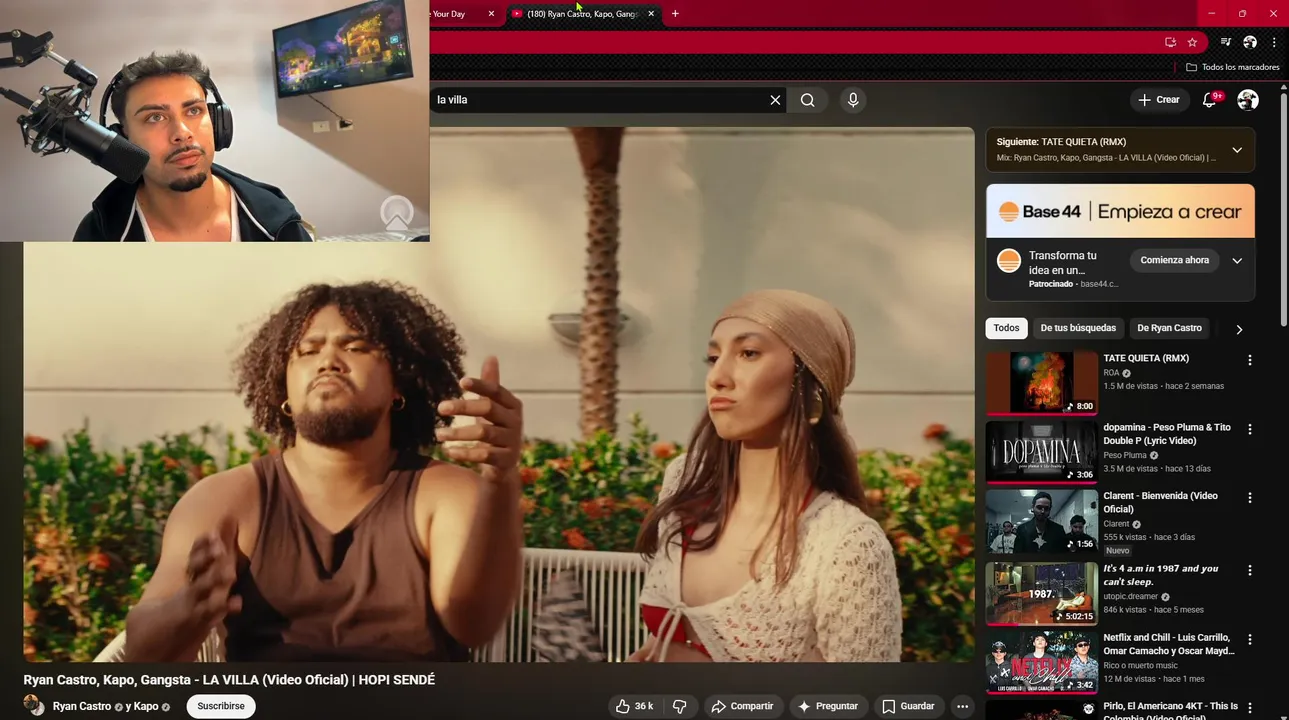The image size is (1289, 720).
Task: Open options for TATE QUIETA (RMX)
Action: (x=1249, y=360)
